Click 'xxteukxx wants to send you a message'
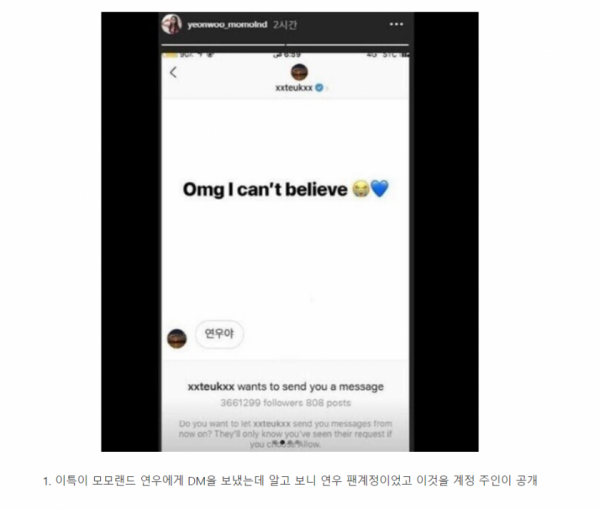The width and height of the screenshot is (600, 509). pos(285,387)
